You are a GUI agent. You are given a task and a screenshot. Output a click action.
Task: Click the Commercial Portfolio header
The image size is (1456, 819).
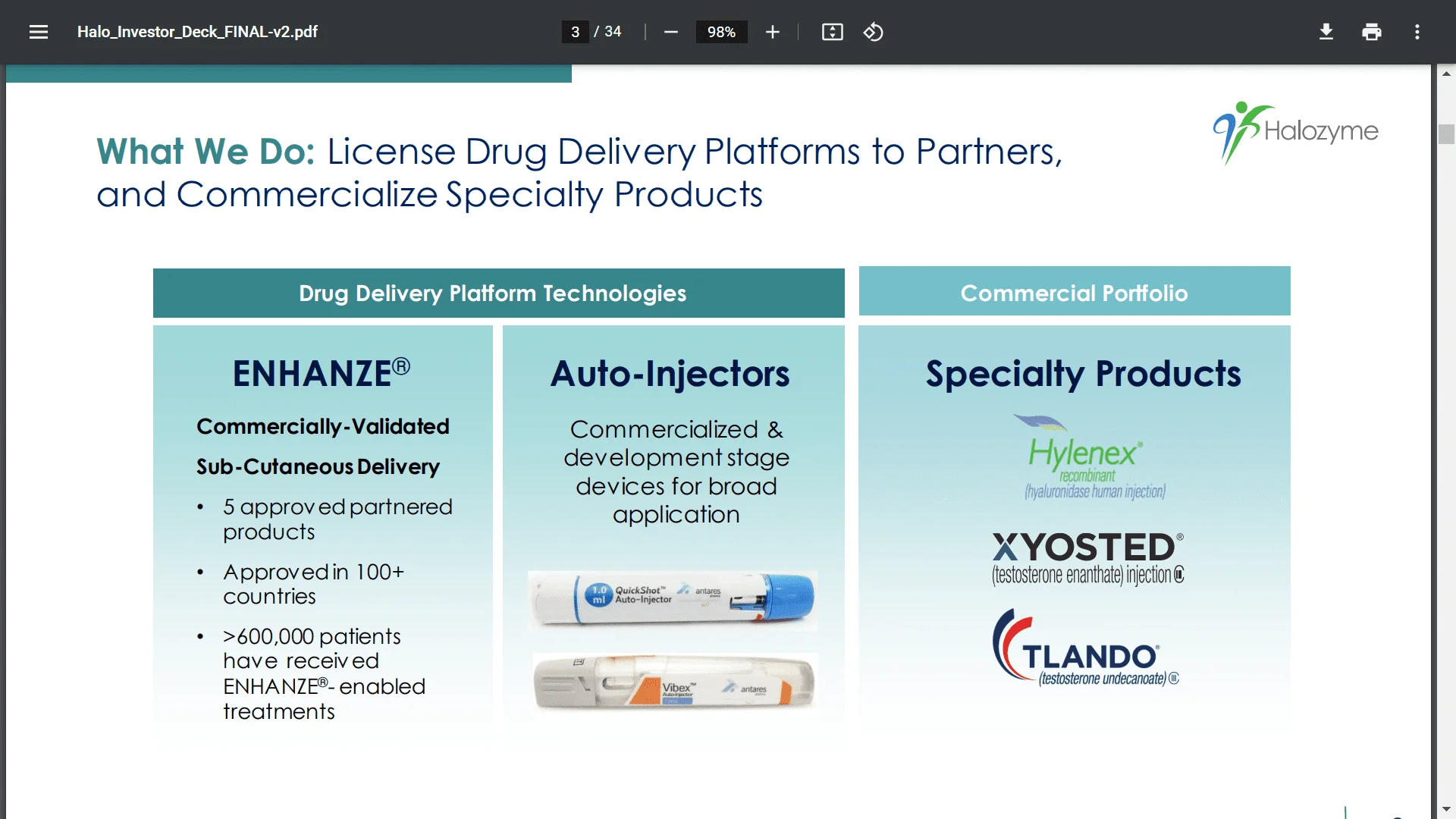[x=1074, y=292]
